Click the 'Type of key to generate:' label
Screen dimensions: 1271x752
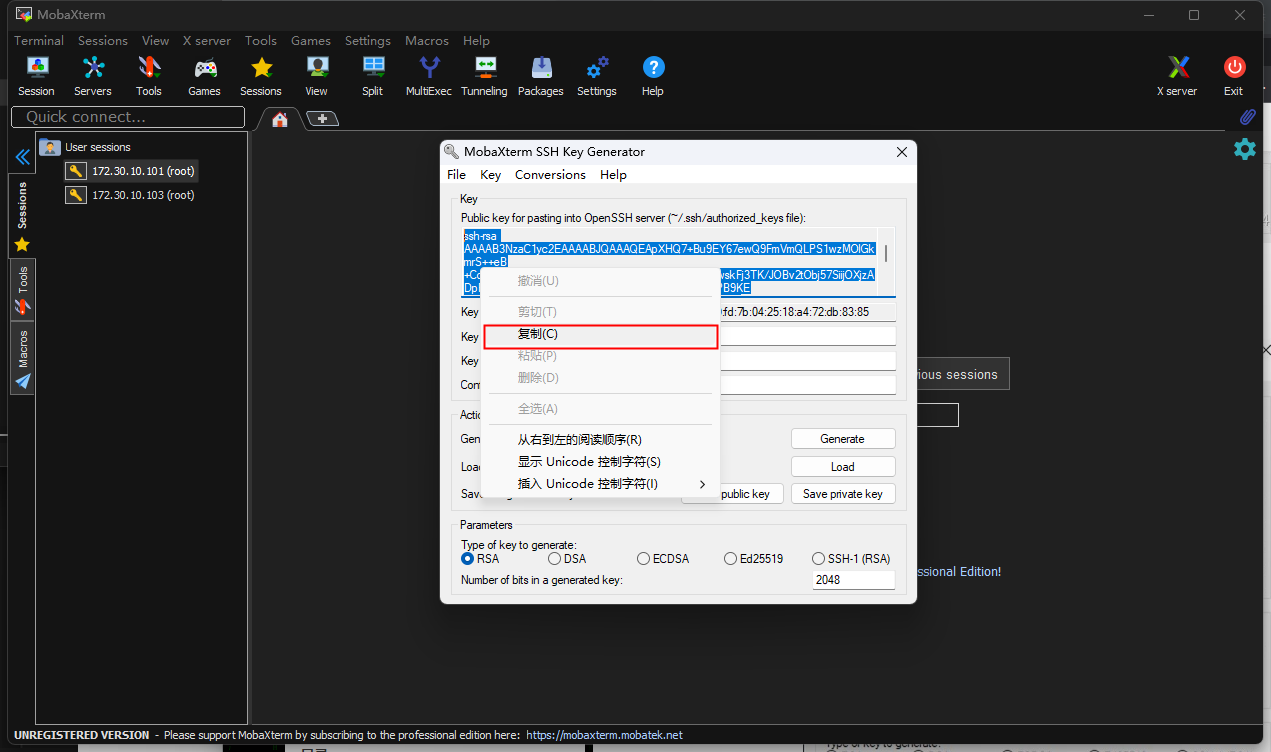coord(518,544)
